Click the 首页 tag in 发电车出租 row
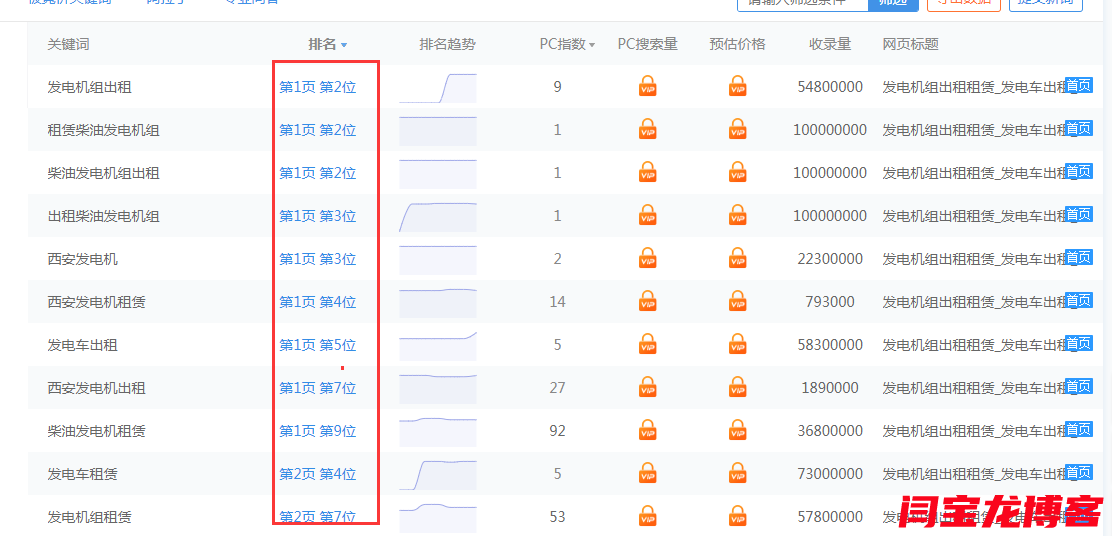1112x536 pixels. coord(1079,343)
